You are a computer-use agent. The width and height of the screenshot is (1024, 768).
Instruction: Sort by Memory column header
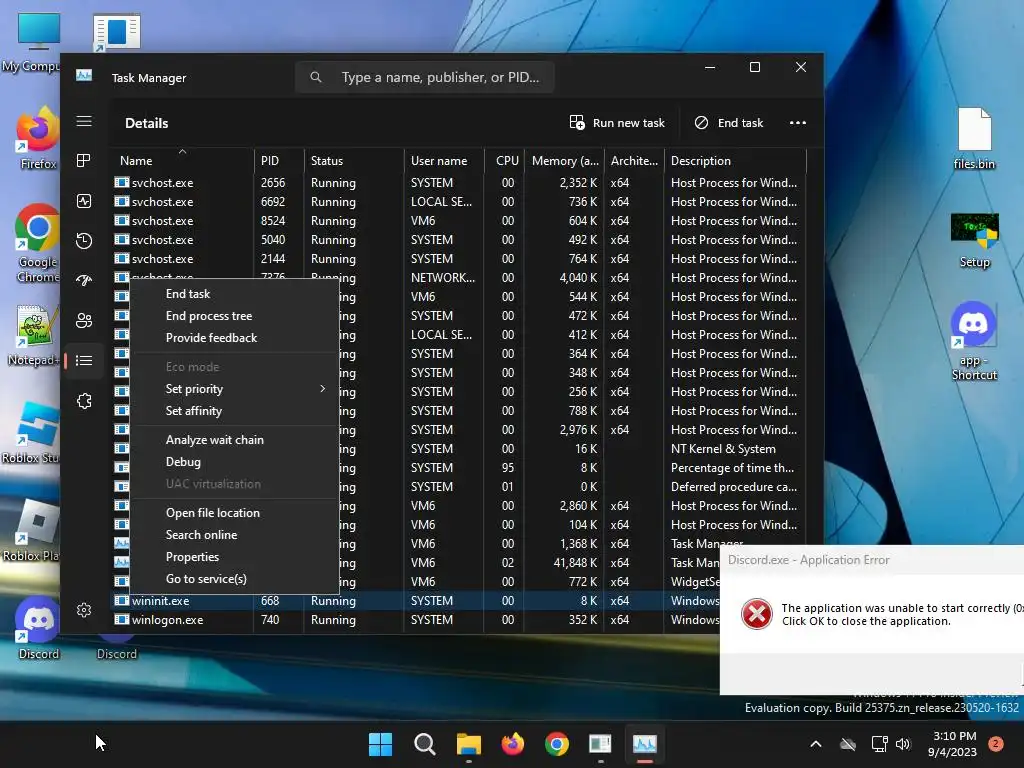click(x=565, y=161)
